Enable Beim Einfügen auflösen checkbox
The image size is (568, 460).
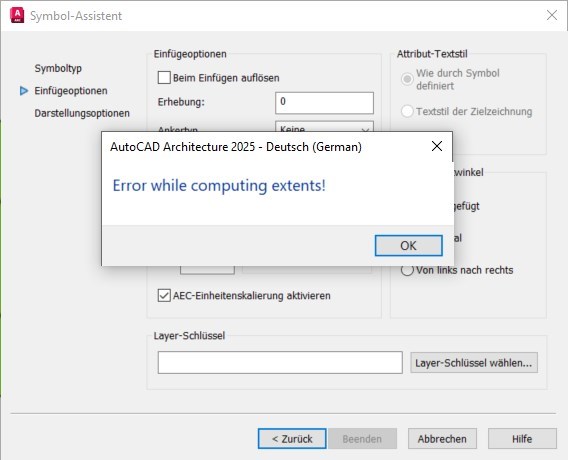click(164, 78)
